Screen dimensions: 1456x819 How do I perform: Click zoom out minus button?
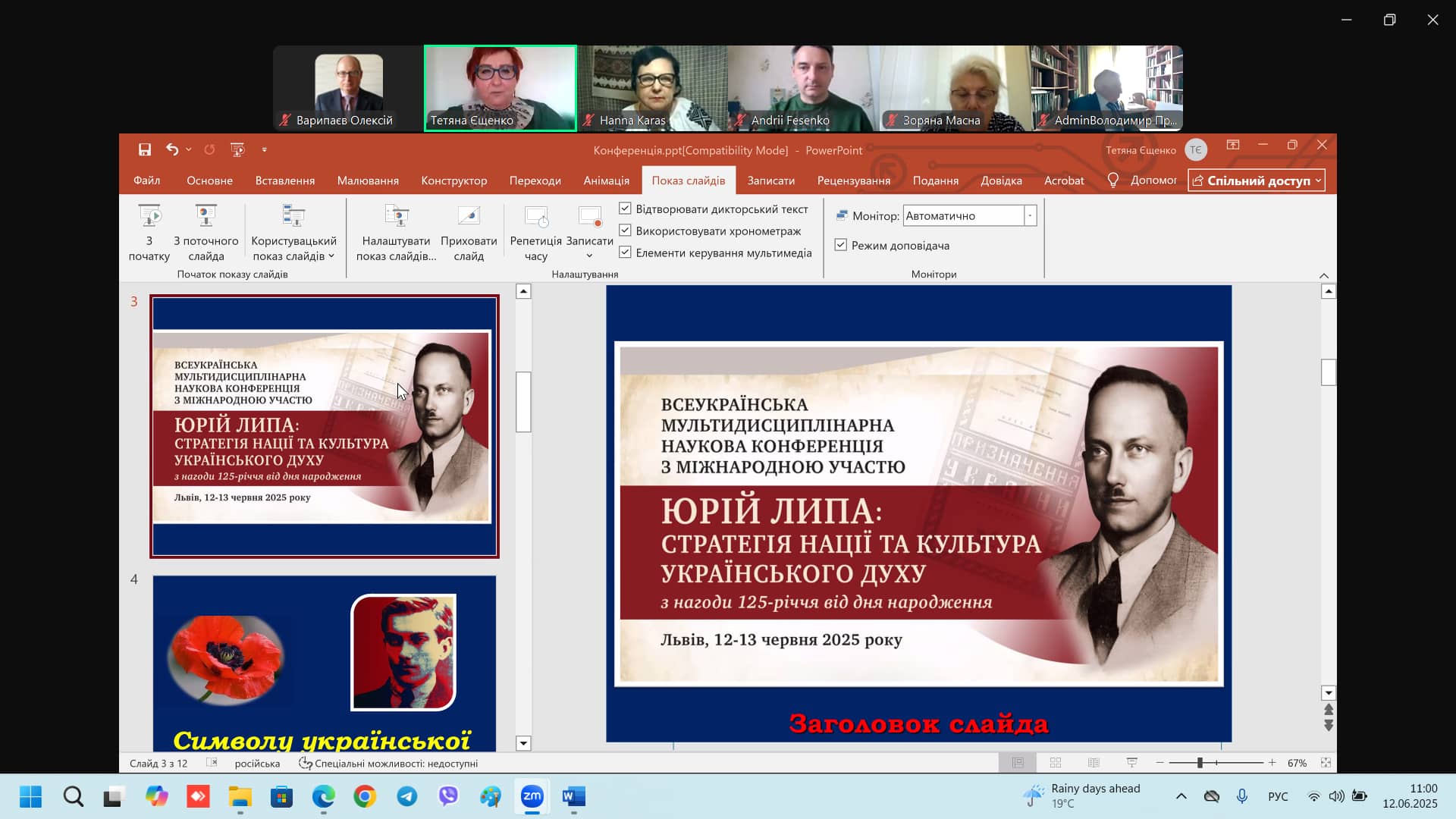1159,762
